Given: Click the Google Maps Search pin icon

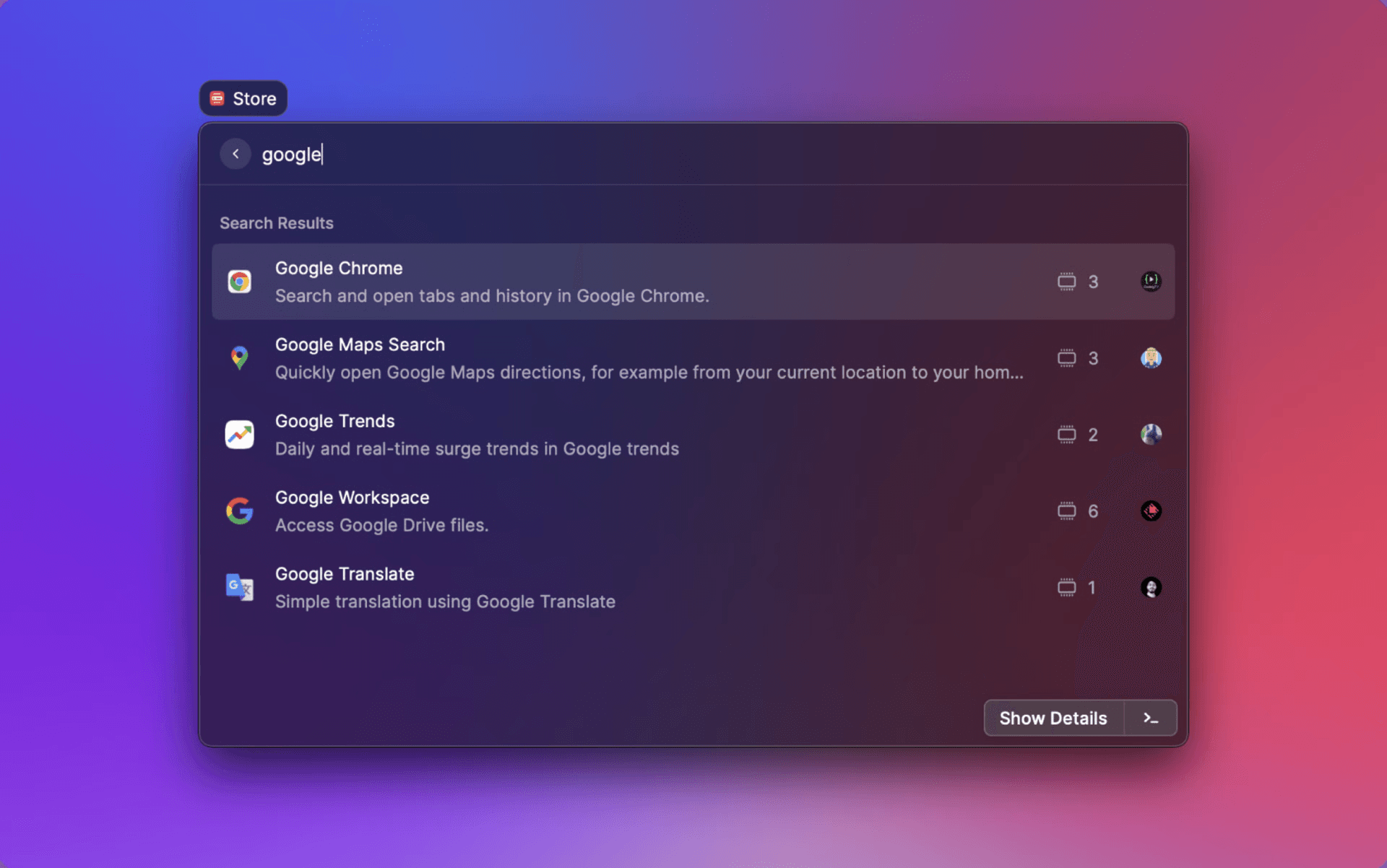Looking at the screenshot, I should coord(239,358).
